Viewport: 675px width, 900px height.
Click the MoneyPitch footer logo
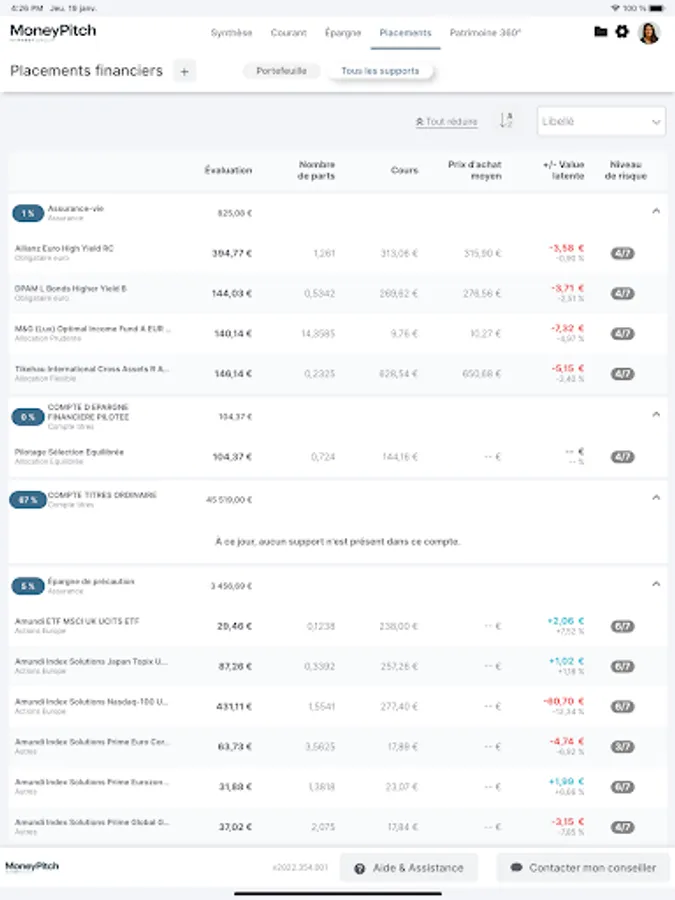tap(32, 867)
